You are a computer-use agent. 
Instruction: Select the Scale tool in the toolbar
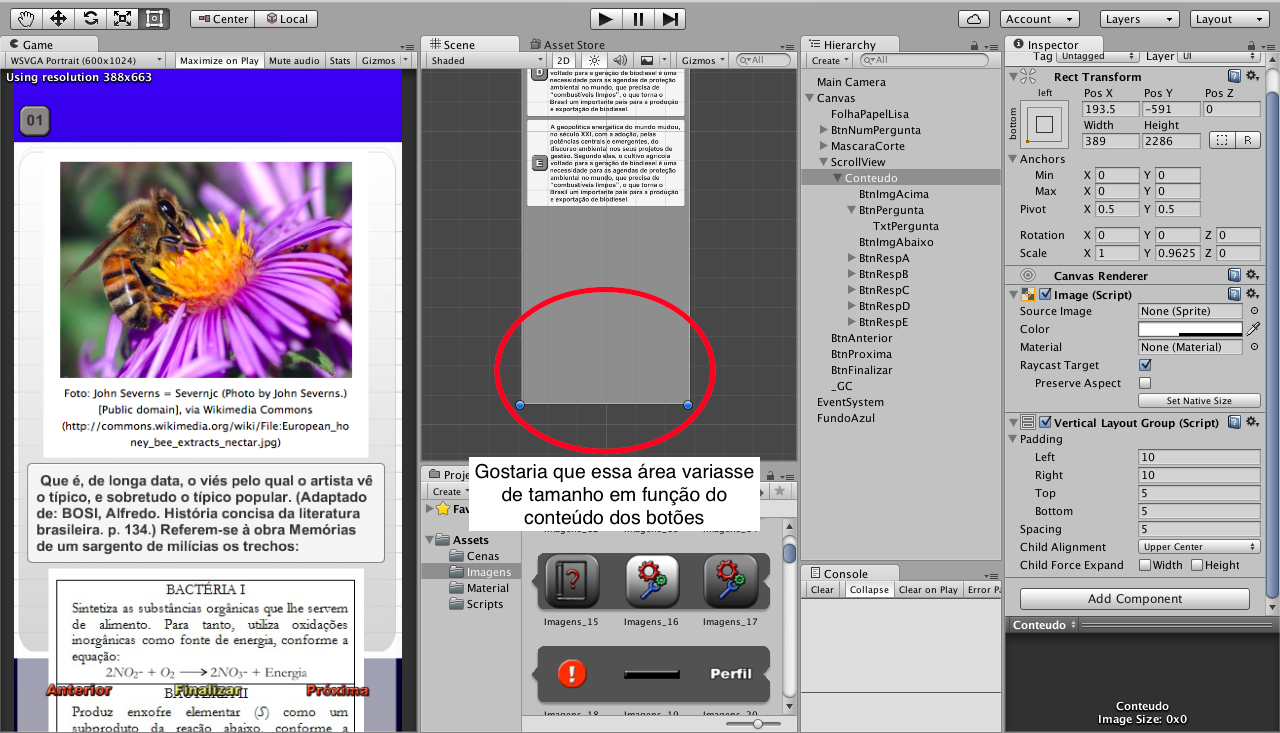(122, 18)
